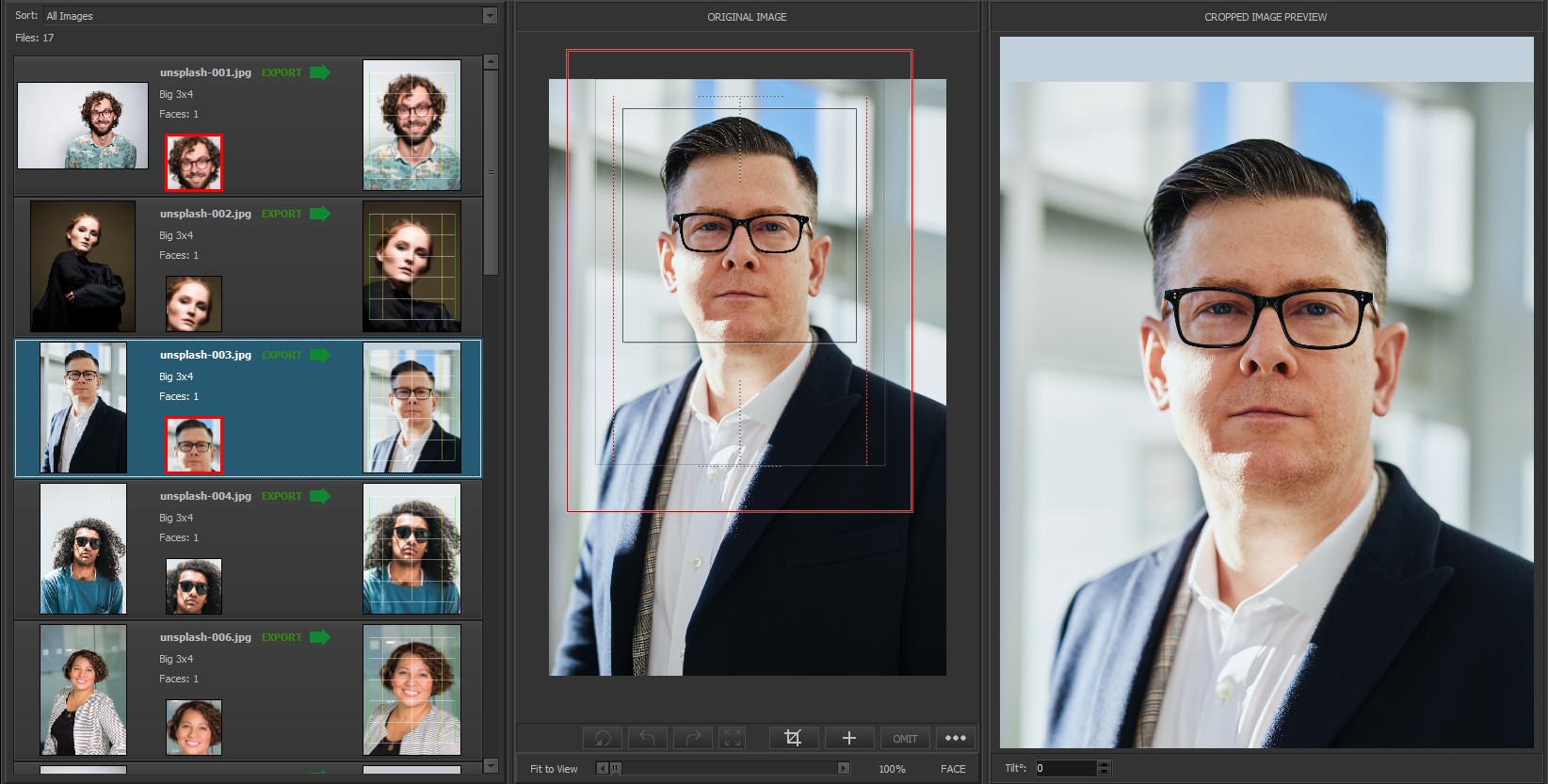Viewport: 1548px width, 784px height.
Task: Click the plus add crop icon
Action: tap(848, 738)
